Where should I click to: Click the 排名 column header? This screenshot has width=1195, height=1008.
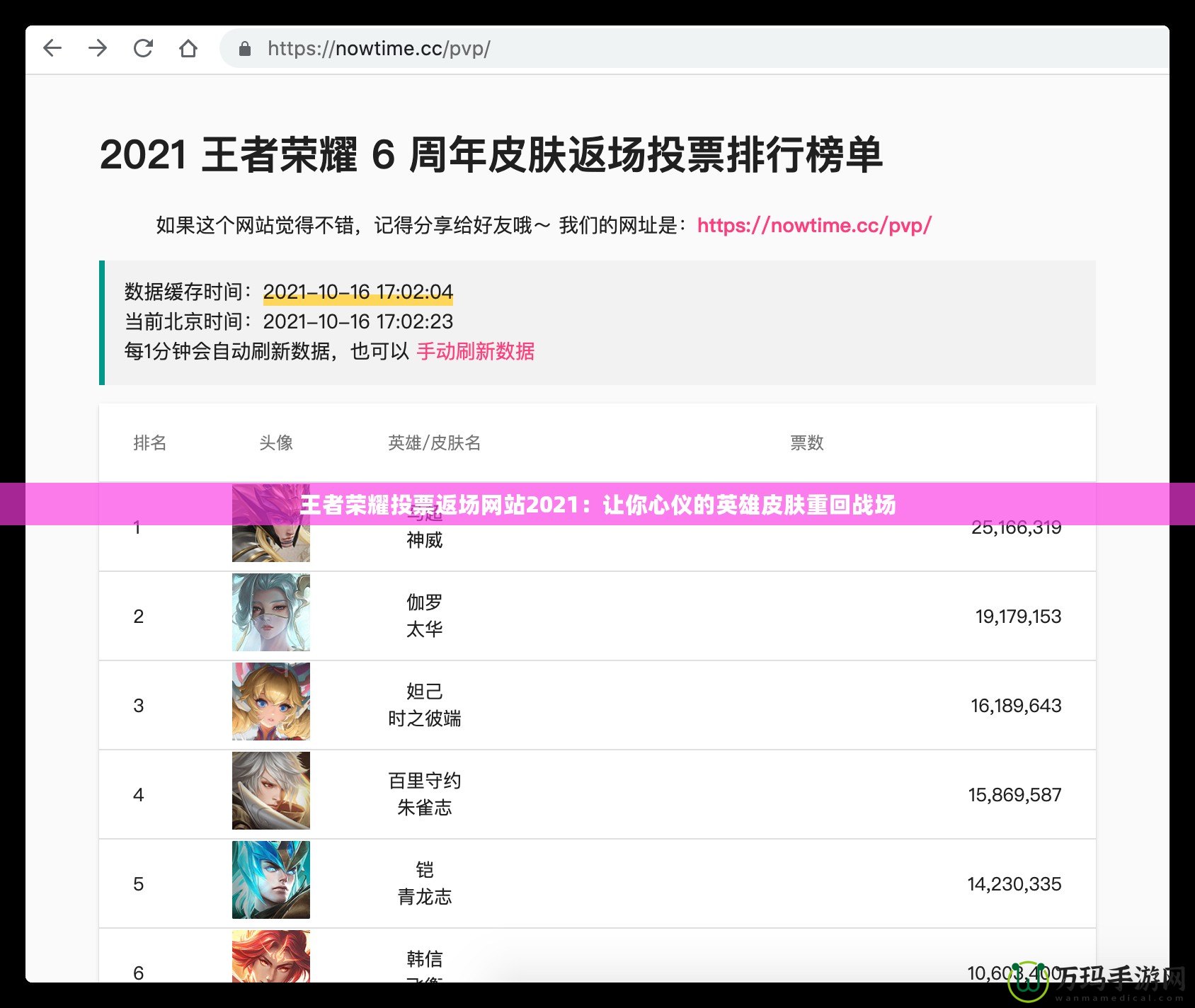(150, 443)
